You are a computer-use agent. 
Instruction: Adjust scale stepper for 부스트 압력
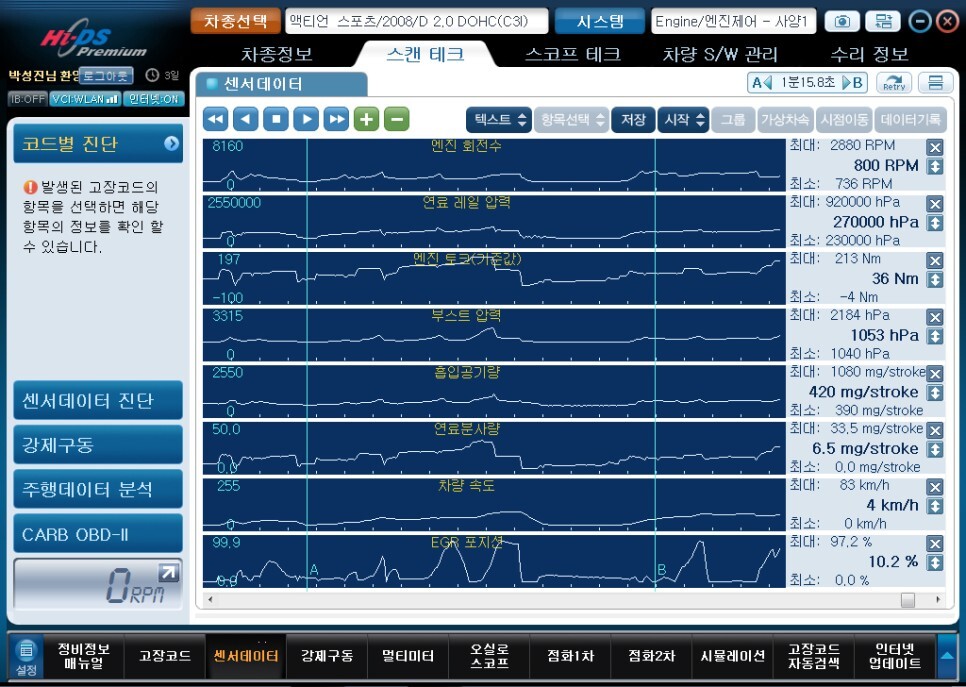tap(935, 336)
